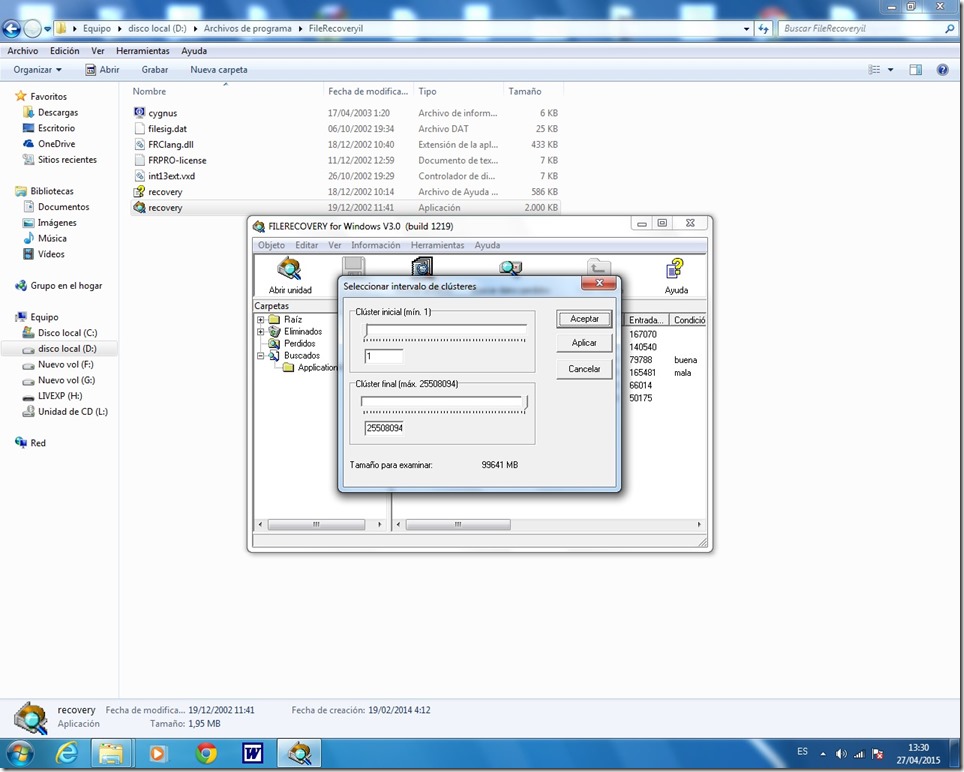Viewport: 964px width, 772px height.
Task: Open Descargas in Favoritos sidebar
Action: pyautogui.click(x=58, y=112)
